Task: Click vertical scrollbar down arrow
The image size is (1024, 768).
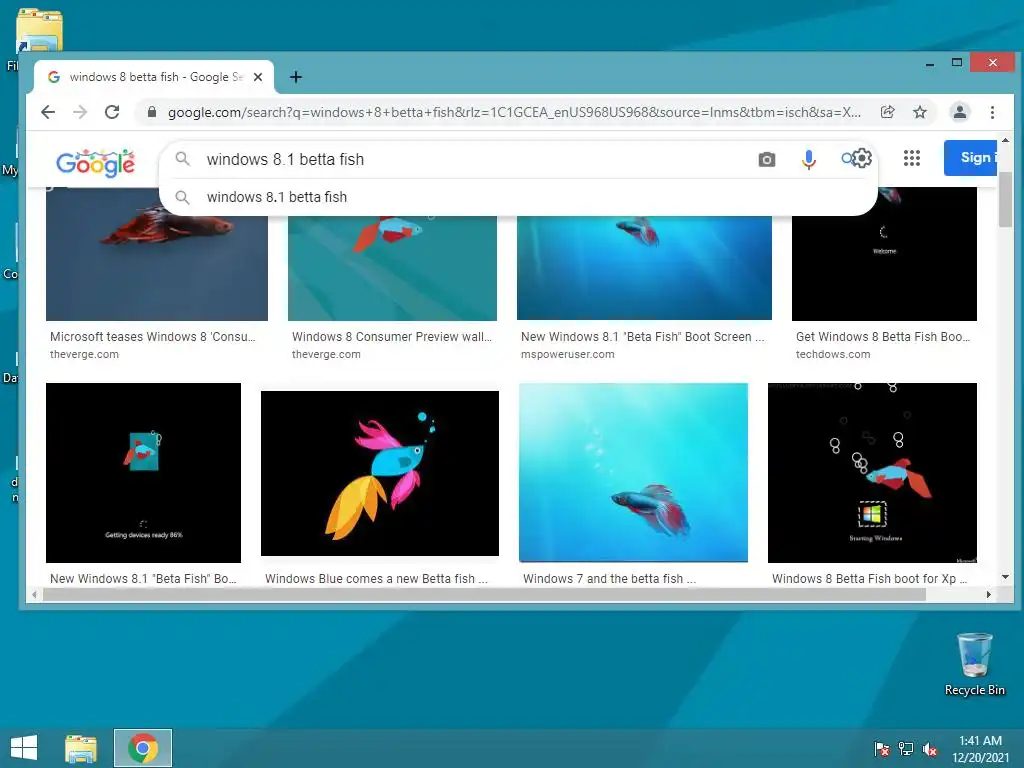Action: coord(1005,577)
